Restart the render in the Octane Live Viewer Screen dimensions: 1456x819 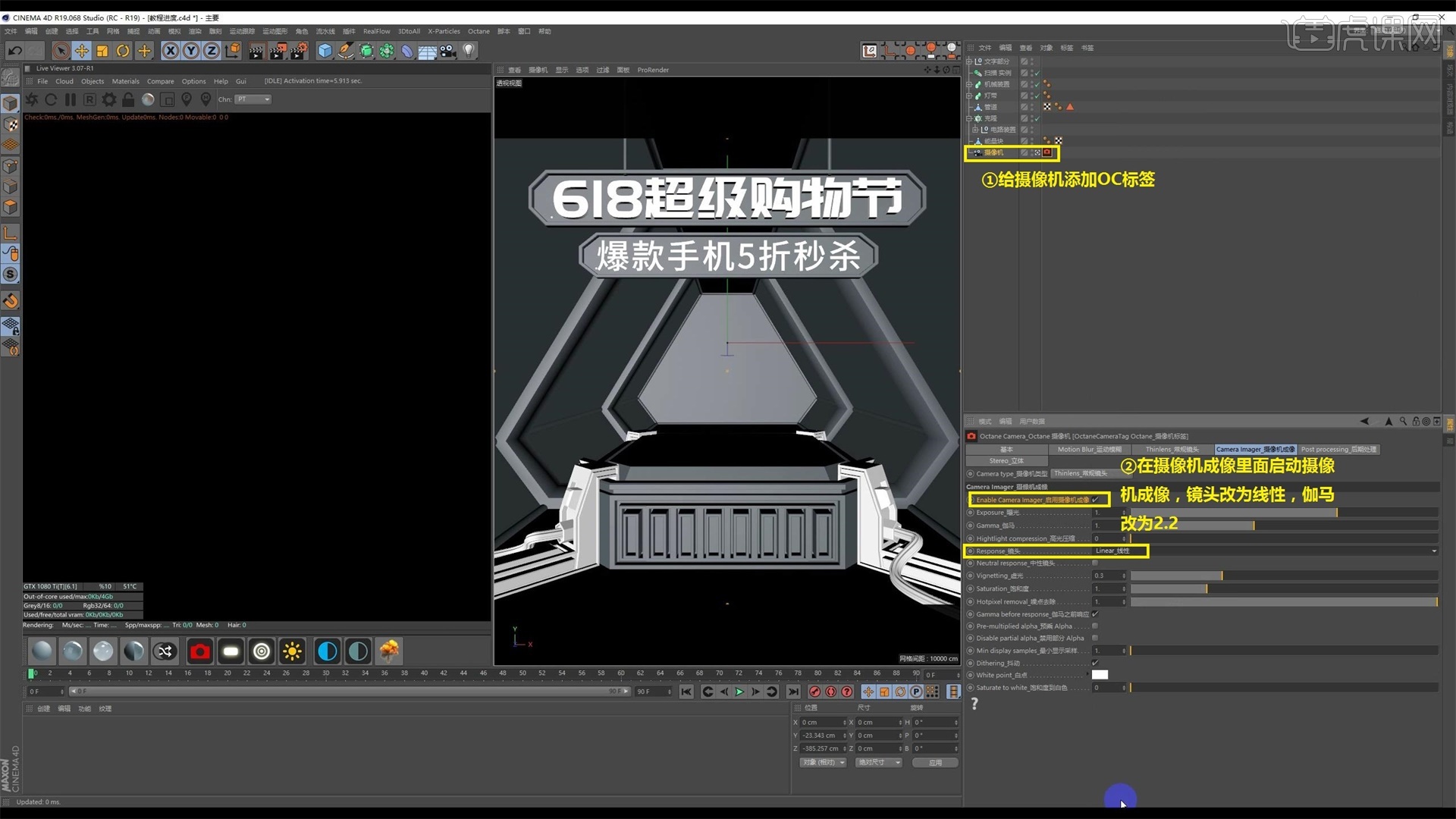[x=51, y=99]
